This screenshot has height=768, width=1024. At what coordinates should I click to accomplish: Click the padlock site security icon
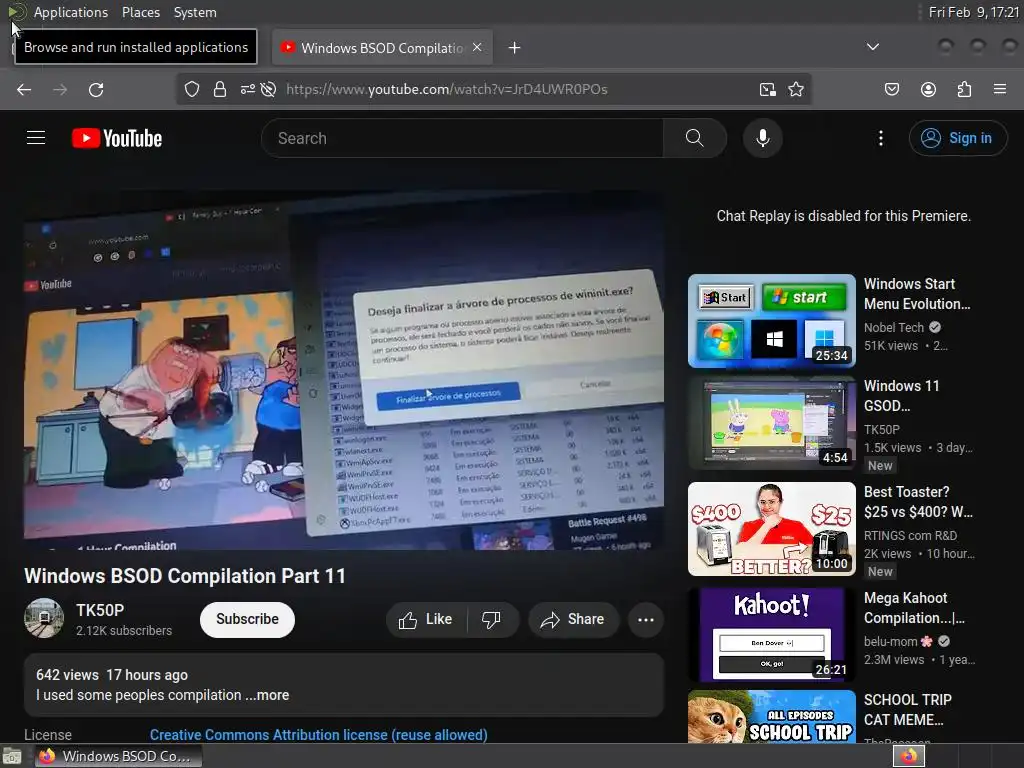(x=219, y=89)
